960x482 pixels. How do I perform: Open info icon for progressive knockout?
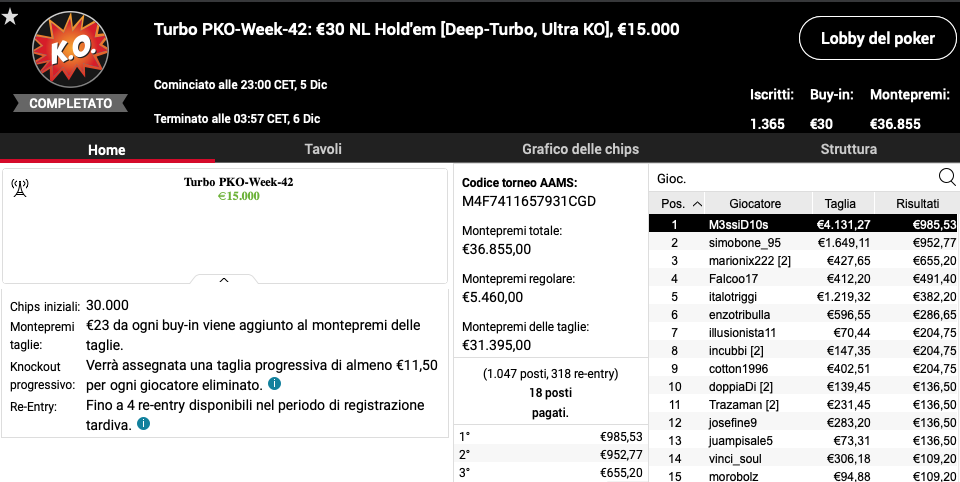[275, 384]
